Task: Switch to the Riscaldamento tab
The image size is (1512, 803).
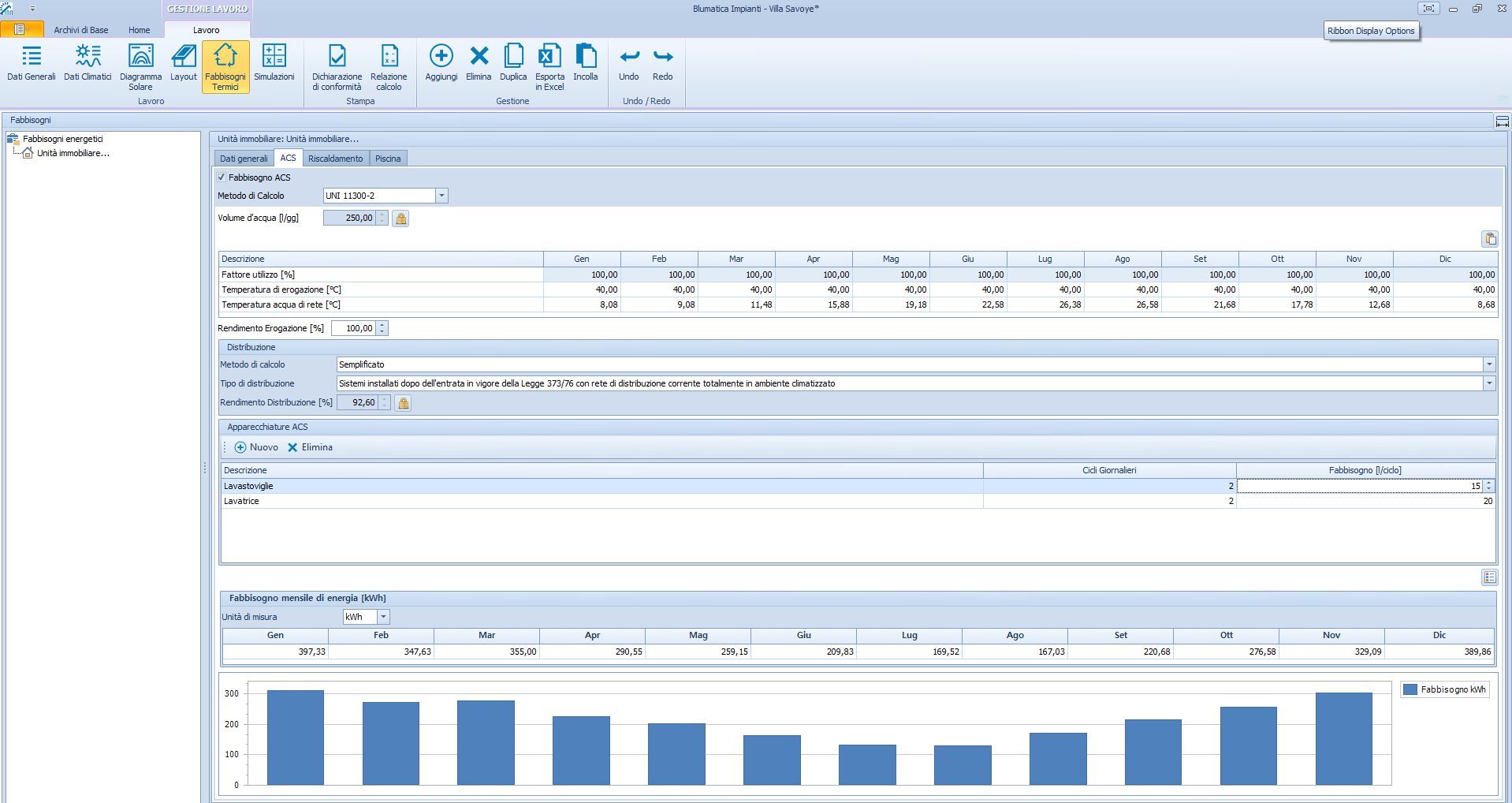Action: [335, 159]
